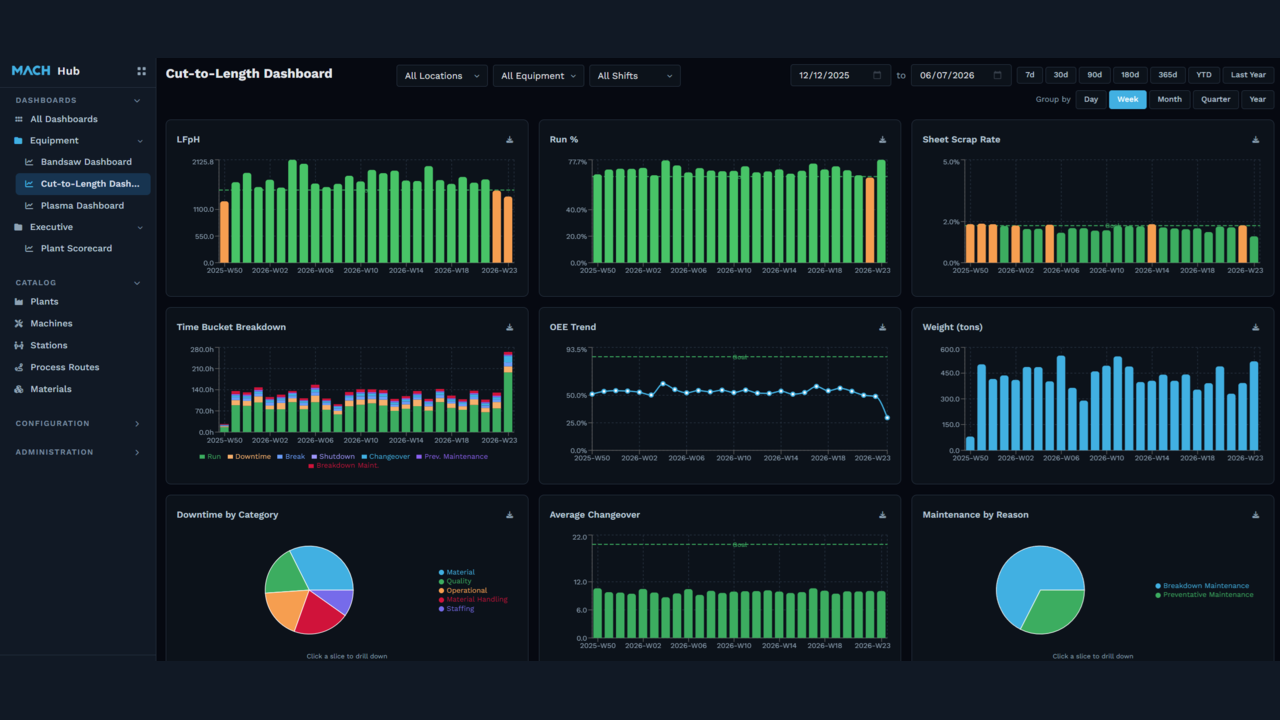
Task: Download the LFpH chart data
Action: [509, 140]
